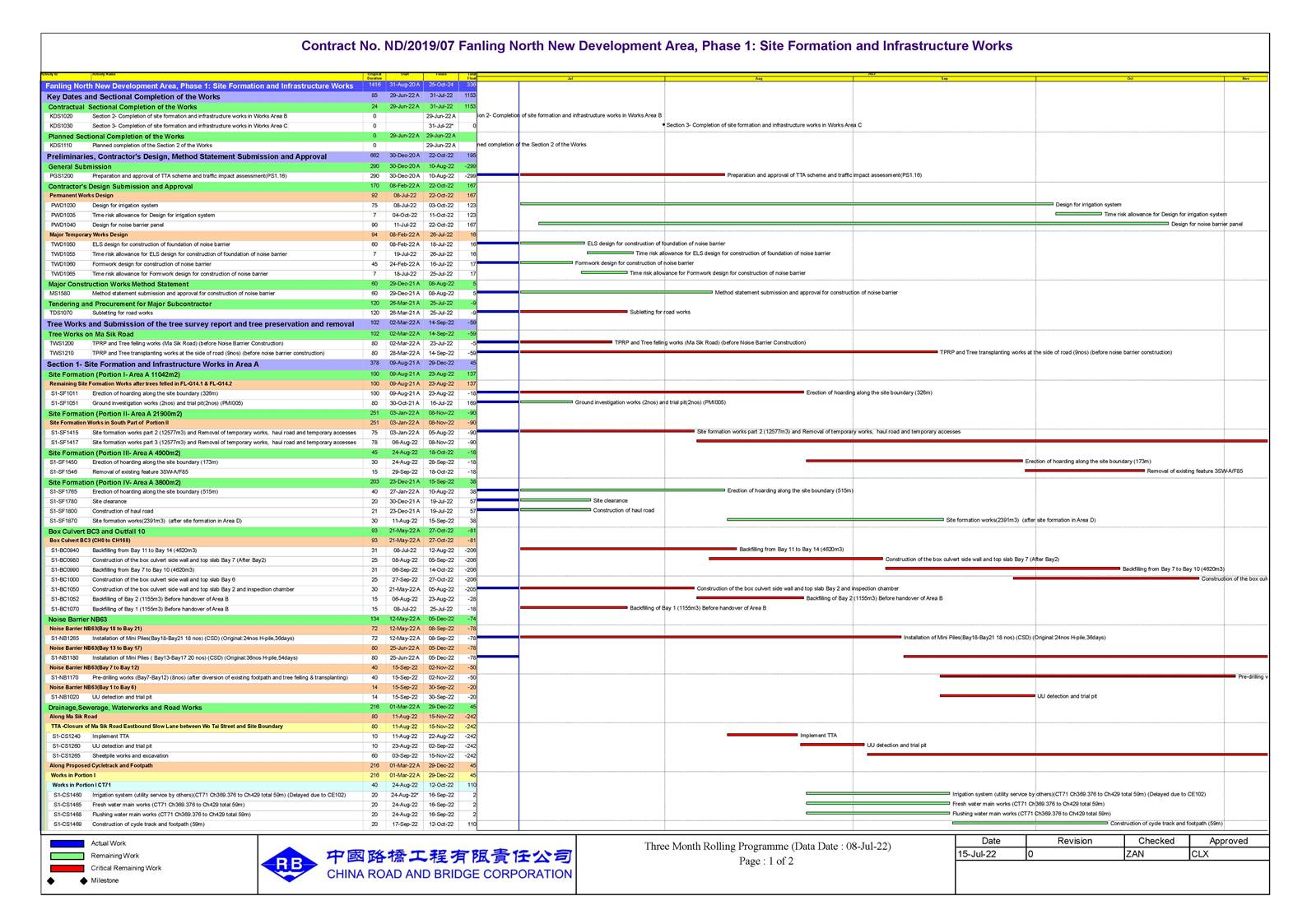Image resolution: width=1307 pixels, height=924 pixels.
Task: Click the '15-Jul-22' revision date cell
Action: pos(991,854)
